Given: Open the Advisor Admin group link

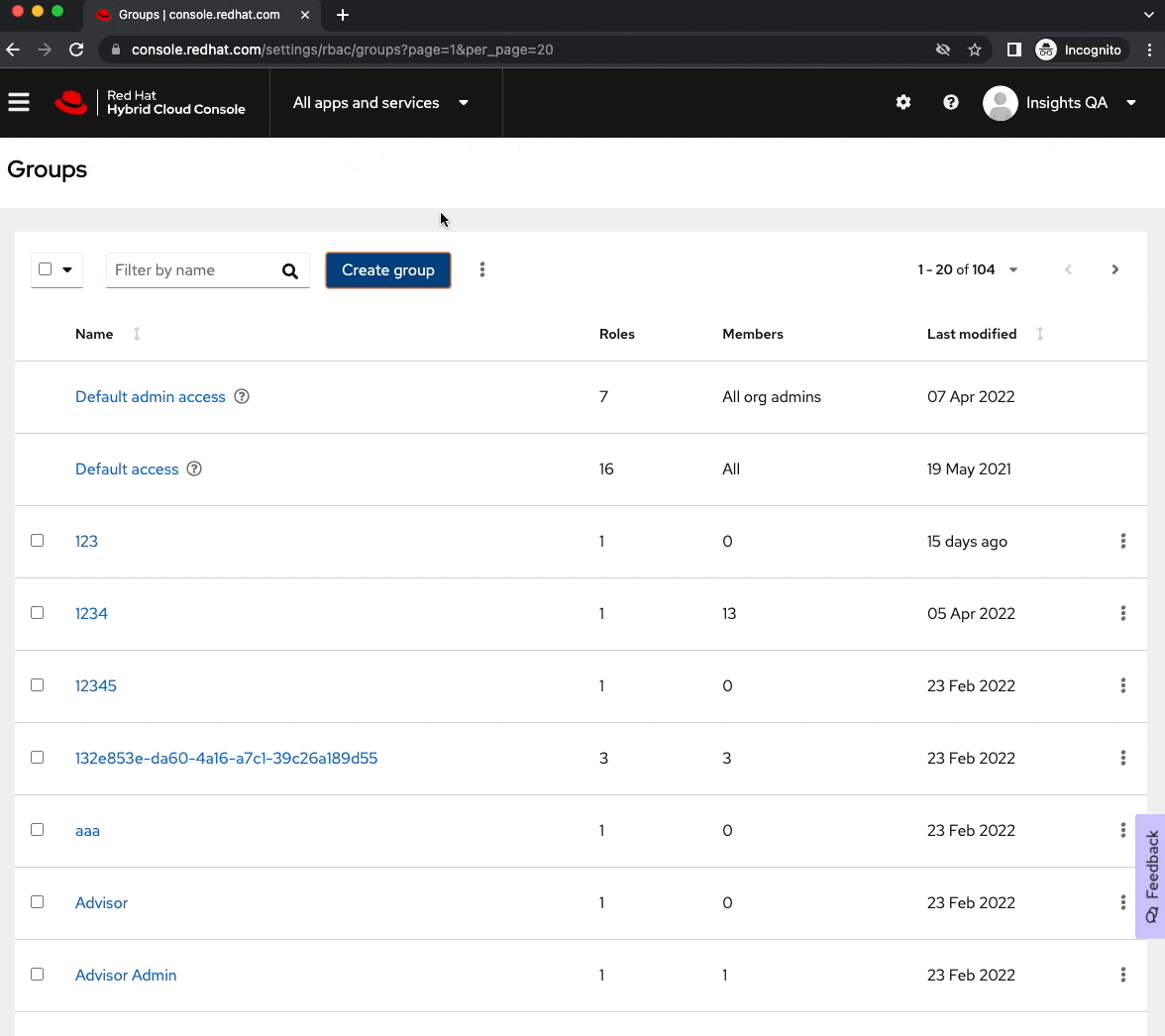Looking at the screenshot, I should click(126, 975).
